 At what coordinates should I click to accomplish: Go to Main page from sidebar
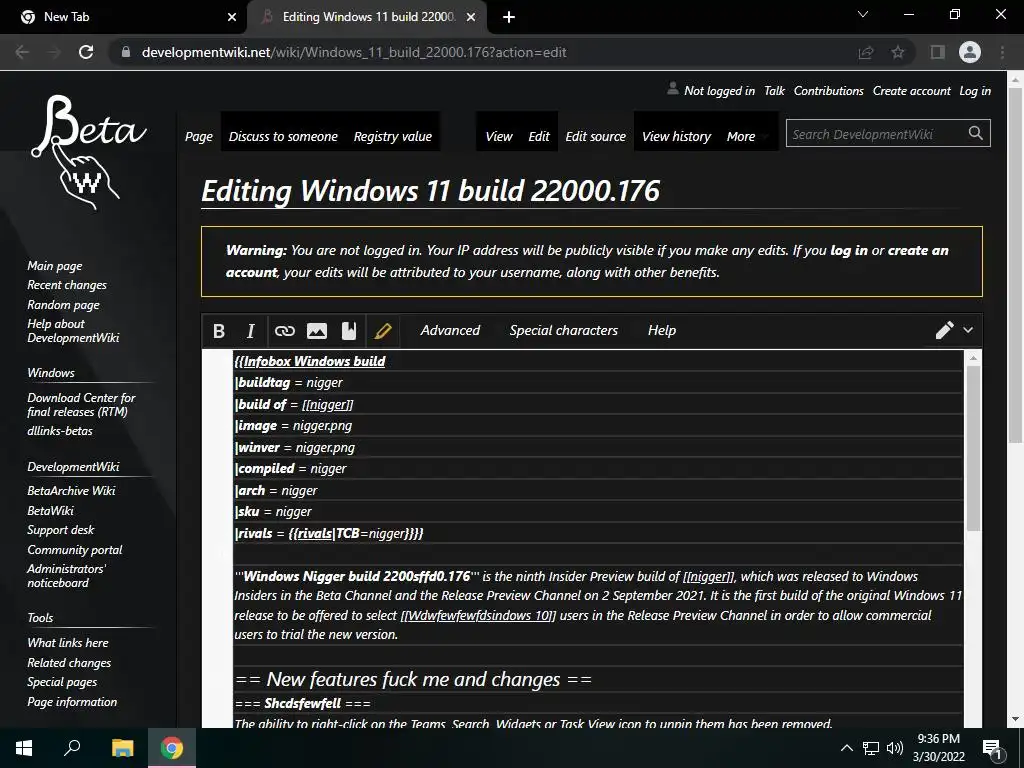[55, 266]
